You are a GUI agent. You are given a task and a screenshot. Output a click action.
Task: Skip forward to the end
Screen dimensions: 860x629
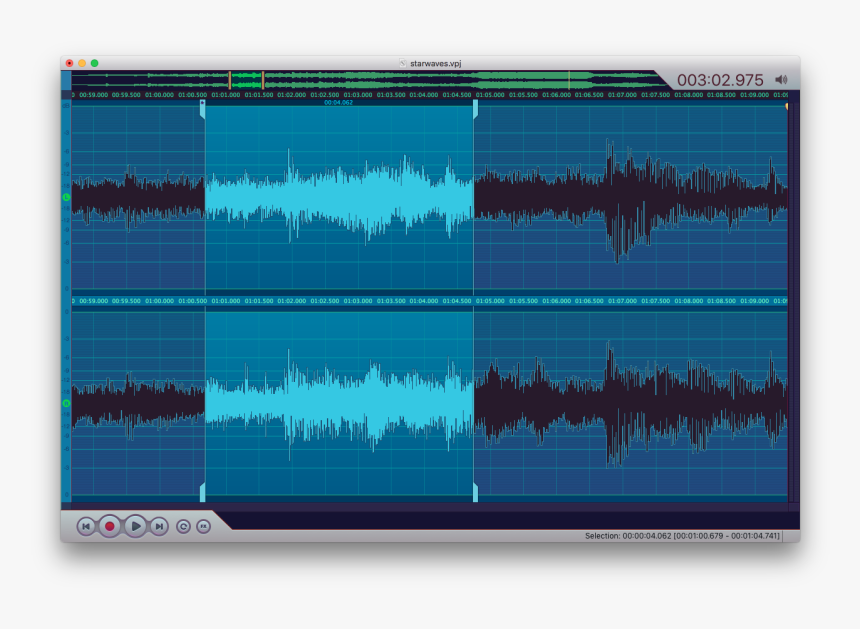pyautogui.click(x=159, y=526)
